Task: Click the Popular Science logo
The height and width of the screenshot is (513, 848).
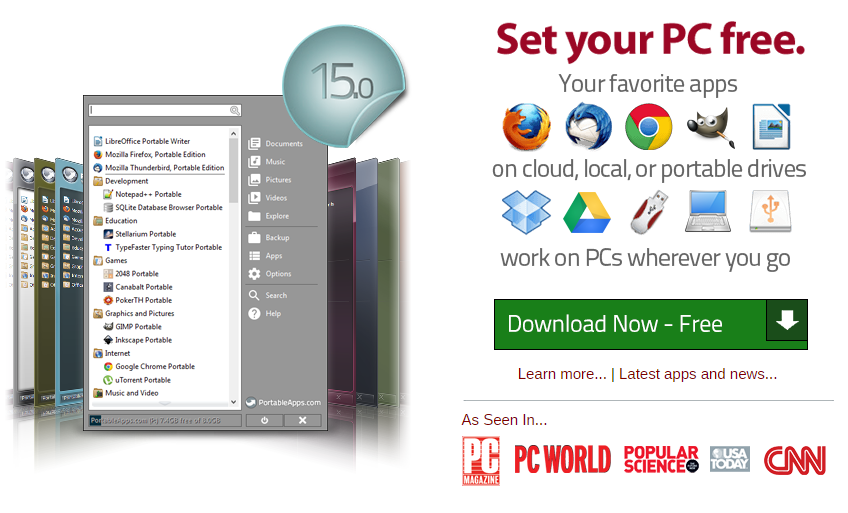Action: (661, 459)
